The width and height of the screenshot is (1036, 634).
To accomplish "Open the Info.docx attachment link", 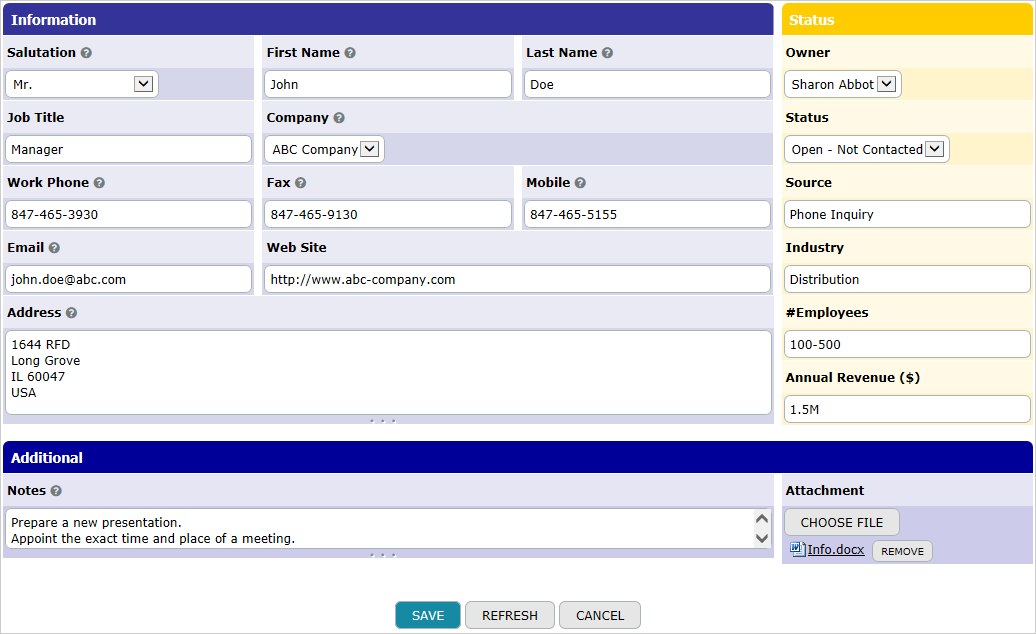I will point(836,549).
